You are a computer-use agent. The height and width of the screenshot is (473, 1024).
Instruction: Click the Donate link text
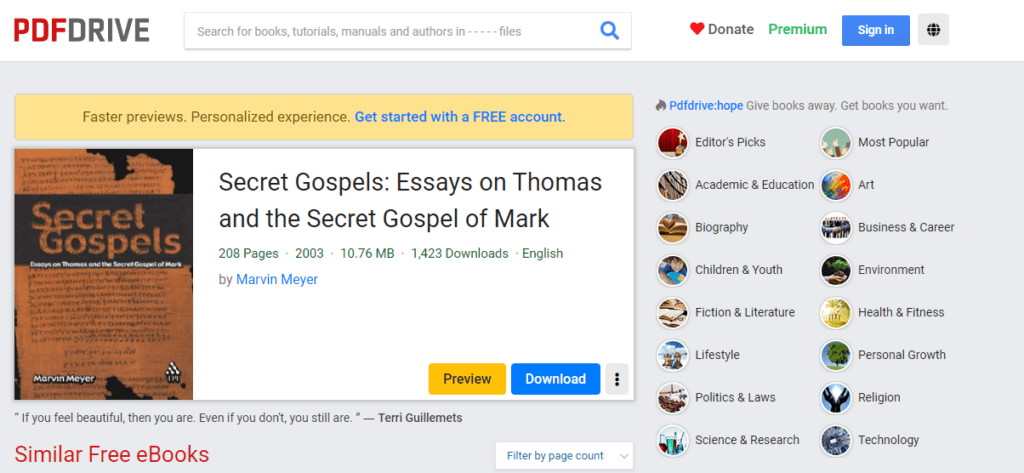[731, 29]
